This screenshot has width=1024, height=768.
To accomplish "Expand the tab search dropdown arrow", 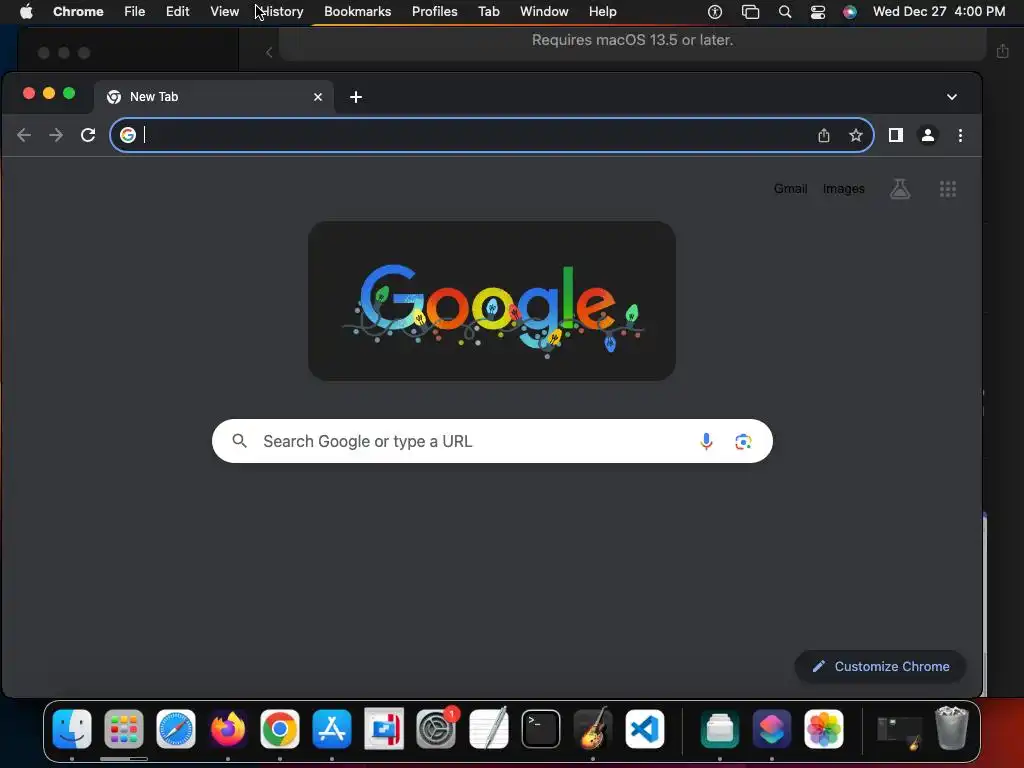I will [x=952, y=97].
